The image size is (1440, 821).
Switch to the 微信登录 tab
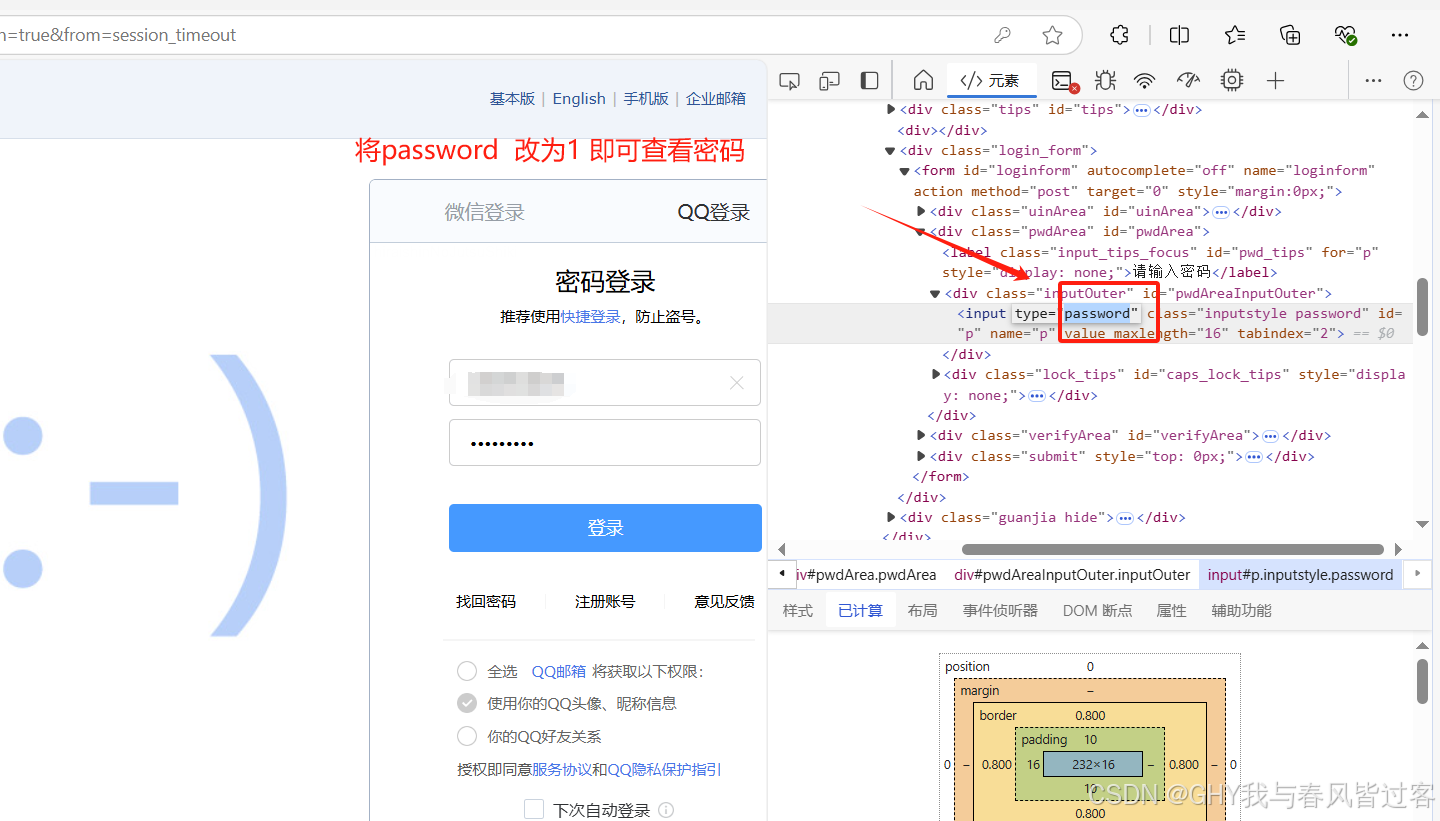coord(485,212)
